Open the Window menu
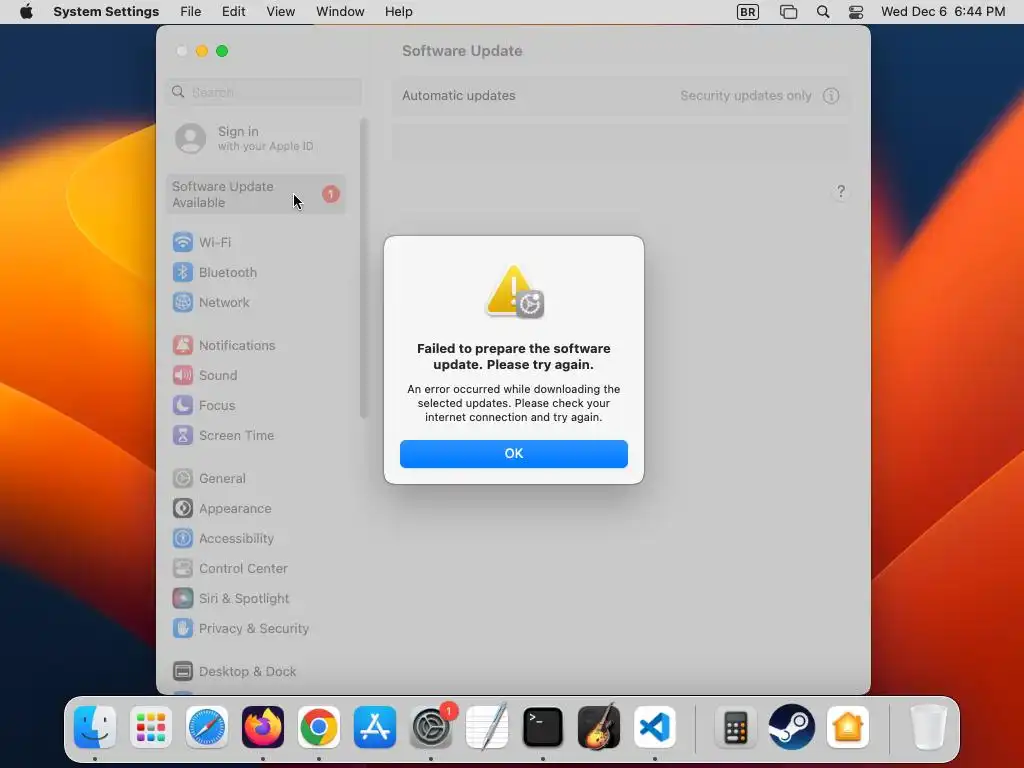The image size is (1024, 768). [x=340, y=12]
